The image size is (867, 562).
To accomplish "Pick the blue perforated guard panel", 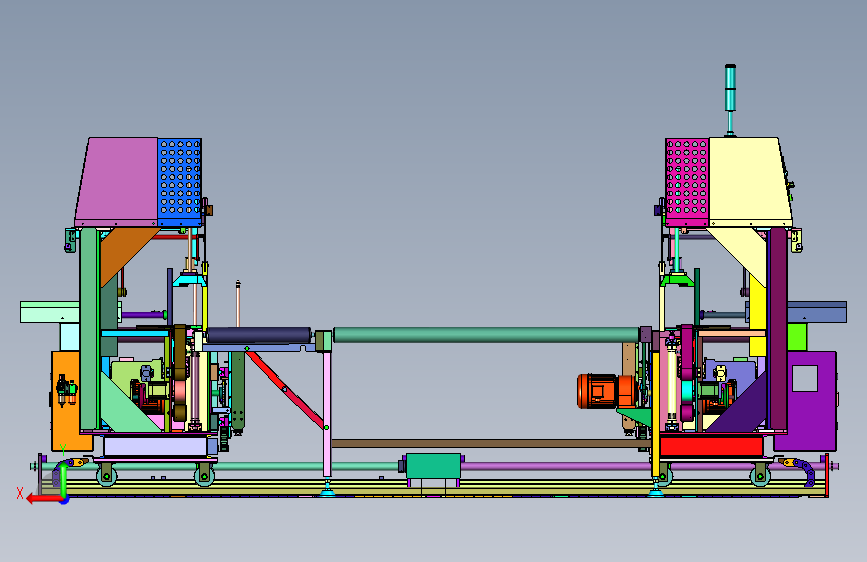I will point(179,182).
